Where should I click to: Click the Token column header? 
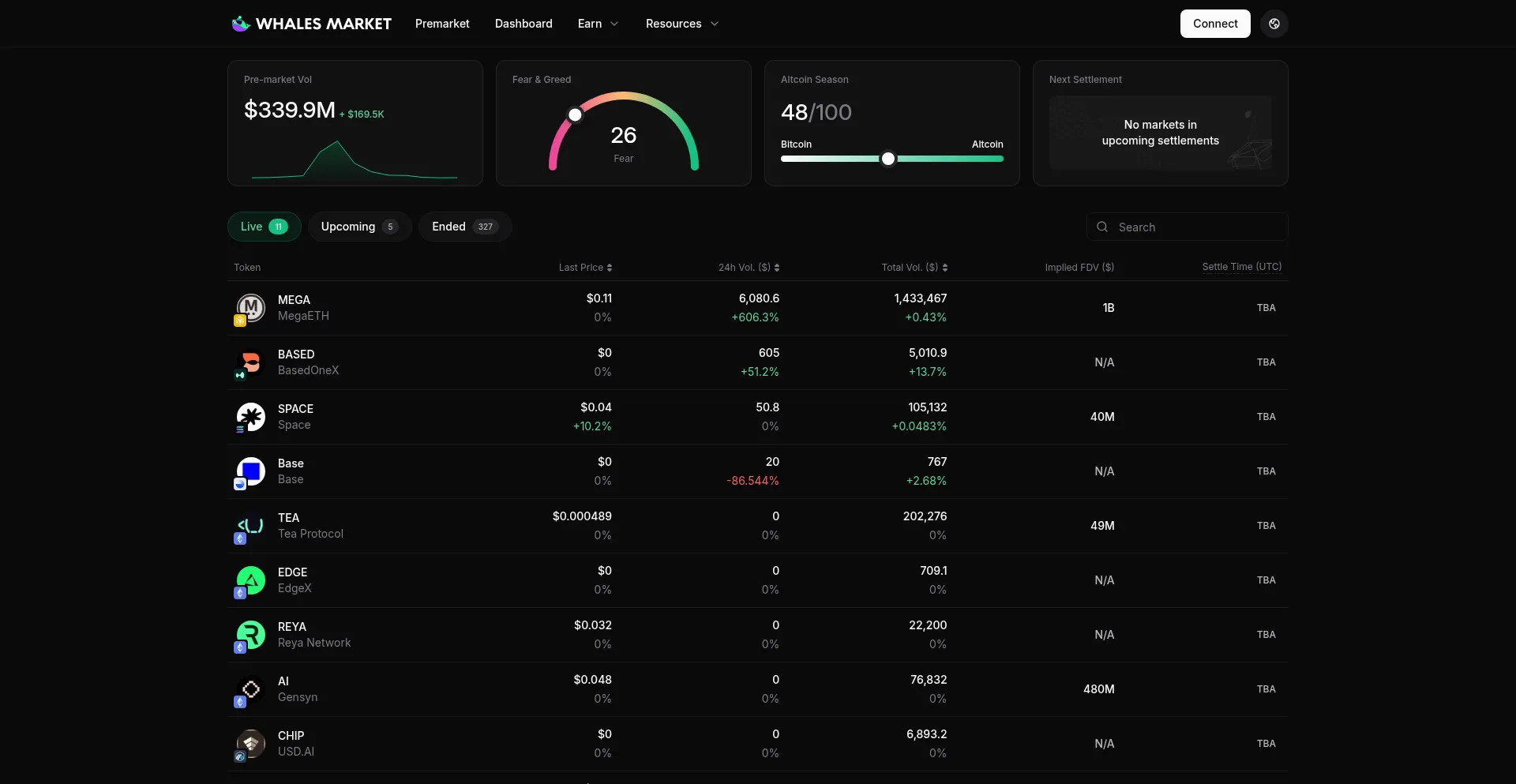click(x=247, y=268)
